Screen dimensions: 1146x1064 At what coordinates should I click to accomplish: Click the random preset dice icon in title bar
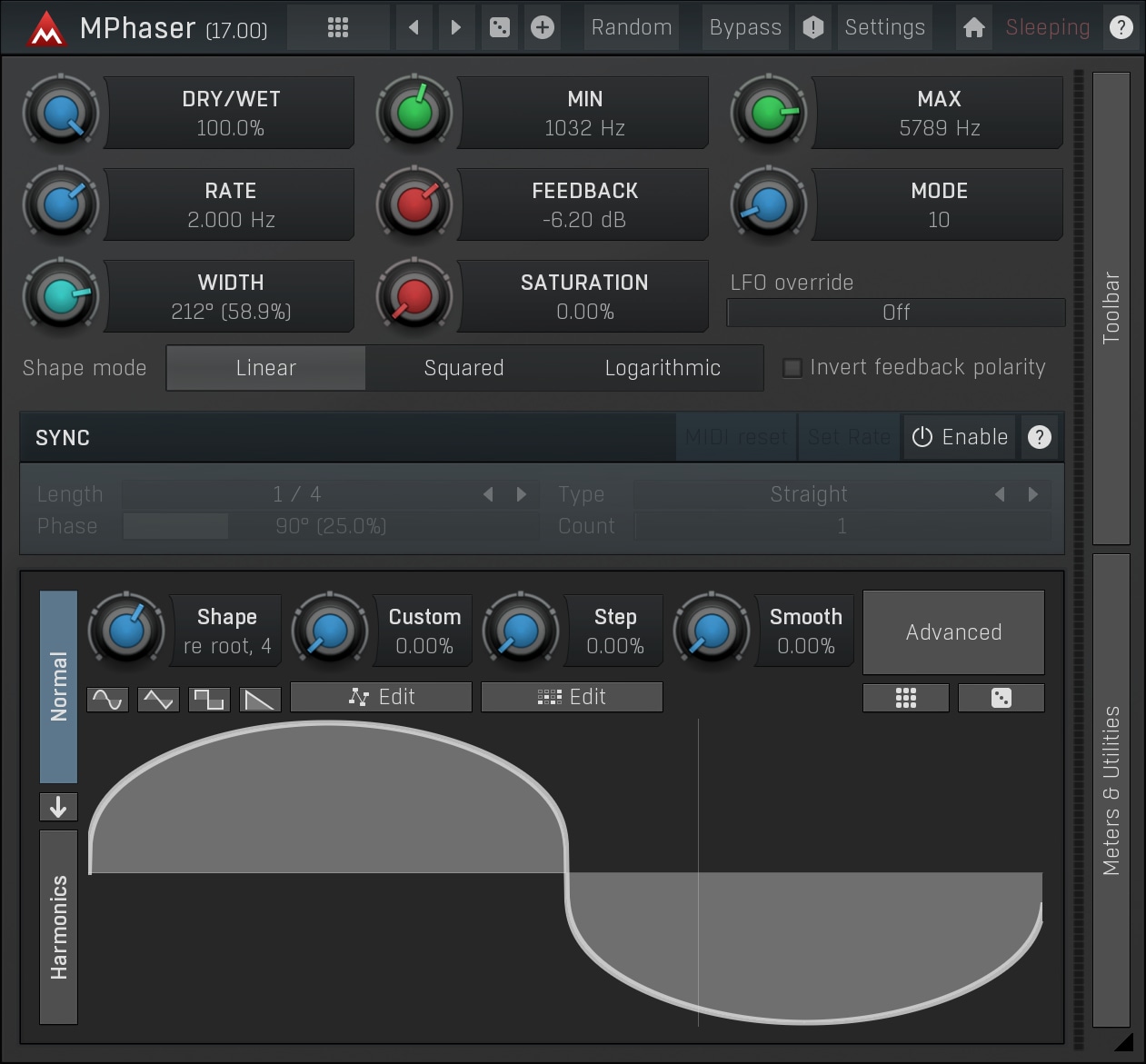(500, 27)
